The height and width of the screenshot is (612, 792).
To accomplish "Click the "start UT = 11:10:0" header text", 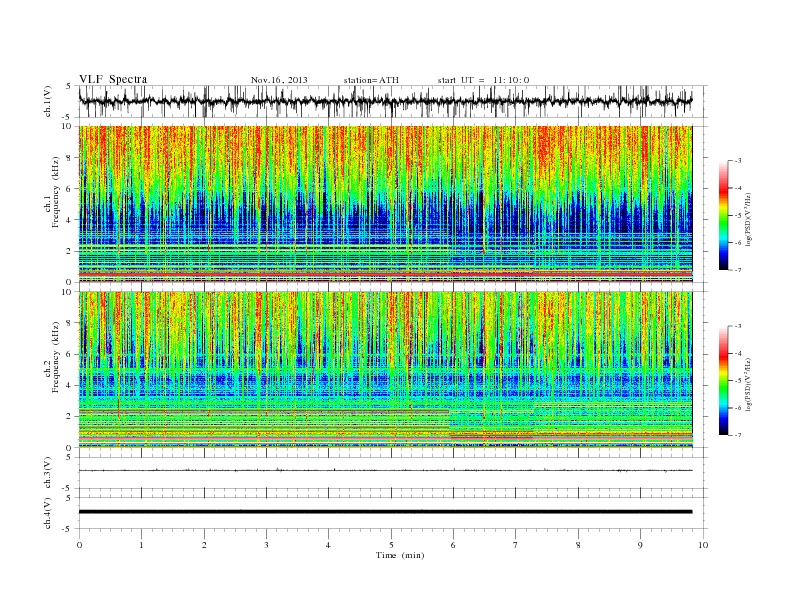I will [x=483, y=80].
